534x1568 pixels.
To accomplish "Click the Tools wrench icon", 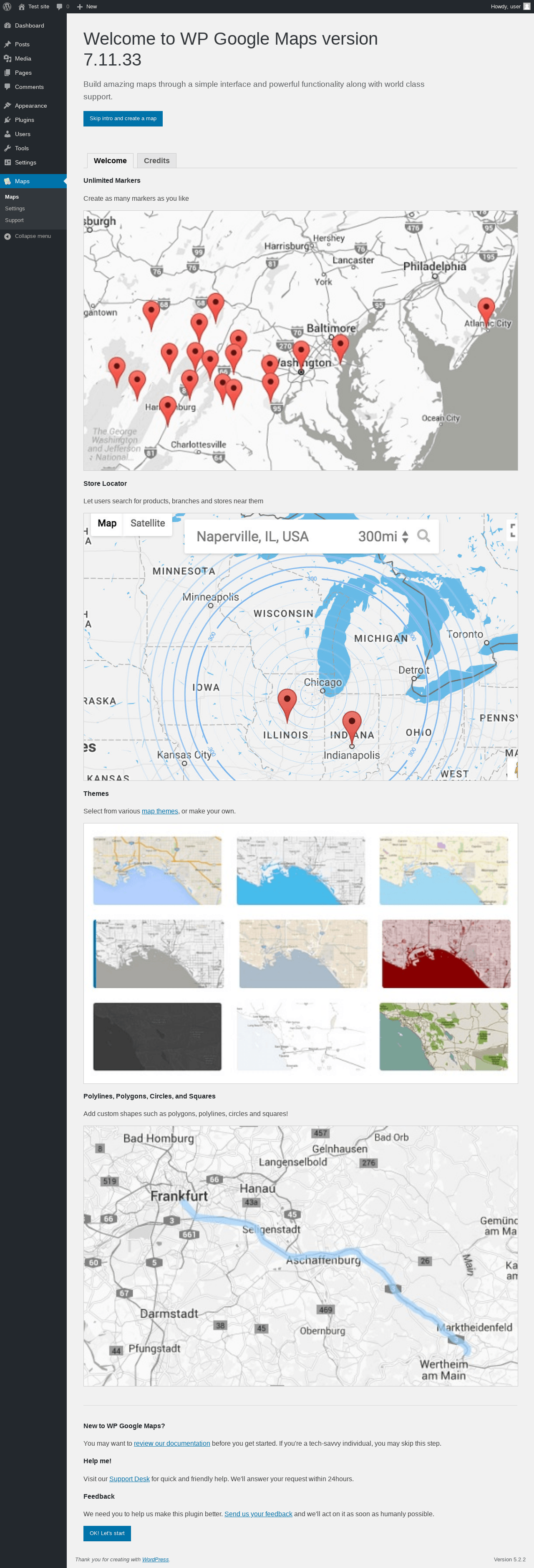I will pos(7,149).
